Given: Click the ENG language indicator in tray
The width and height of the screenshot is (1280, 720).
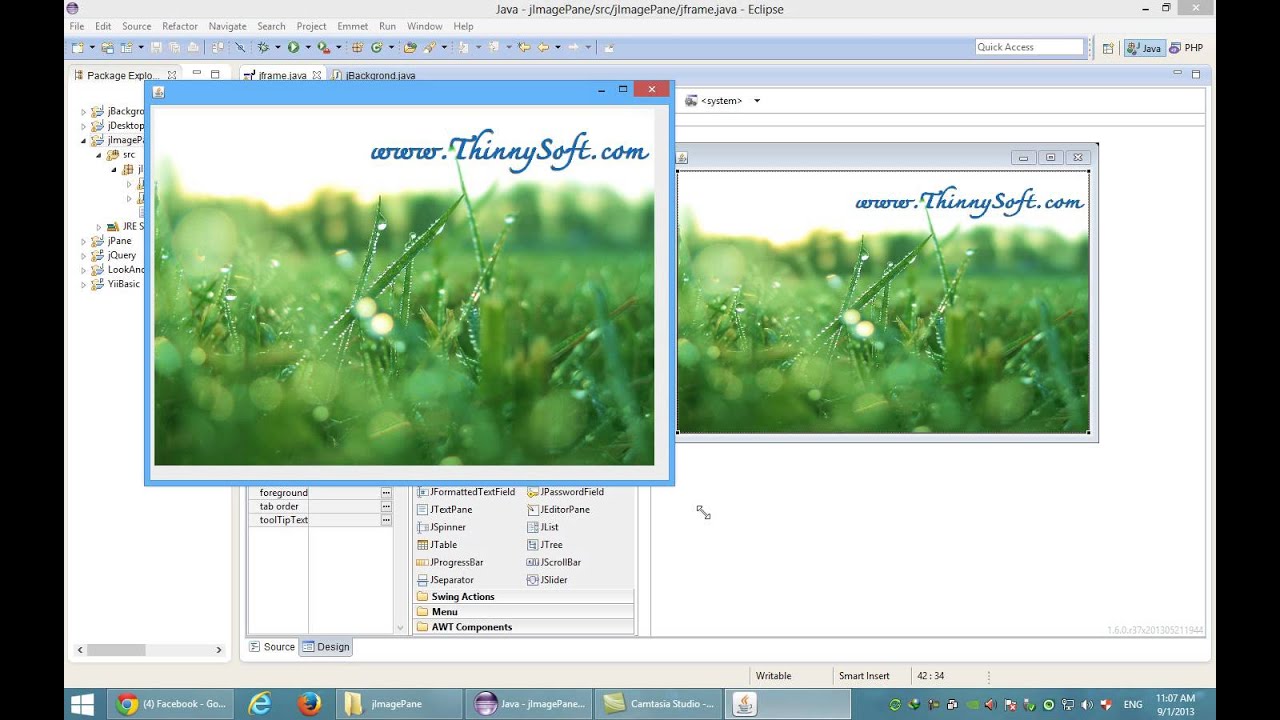Looking at the screenshot, I should pos(1133,704).
